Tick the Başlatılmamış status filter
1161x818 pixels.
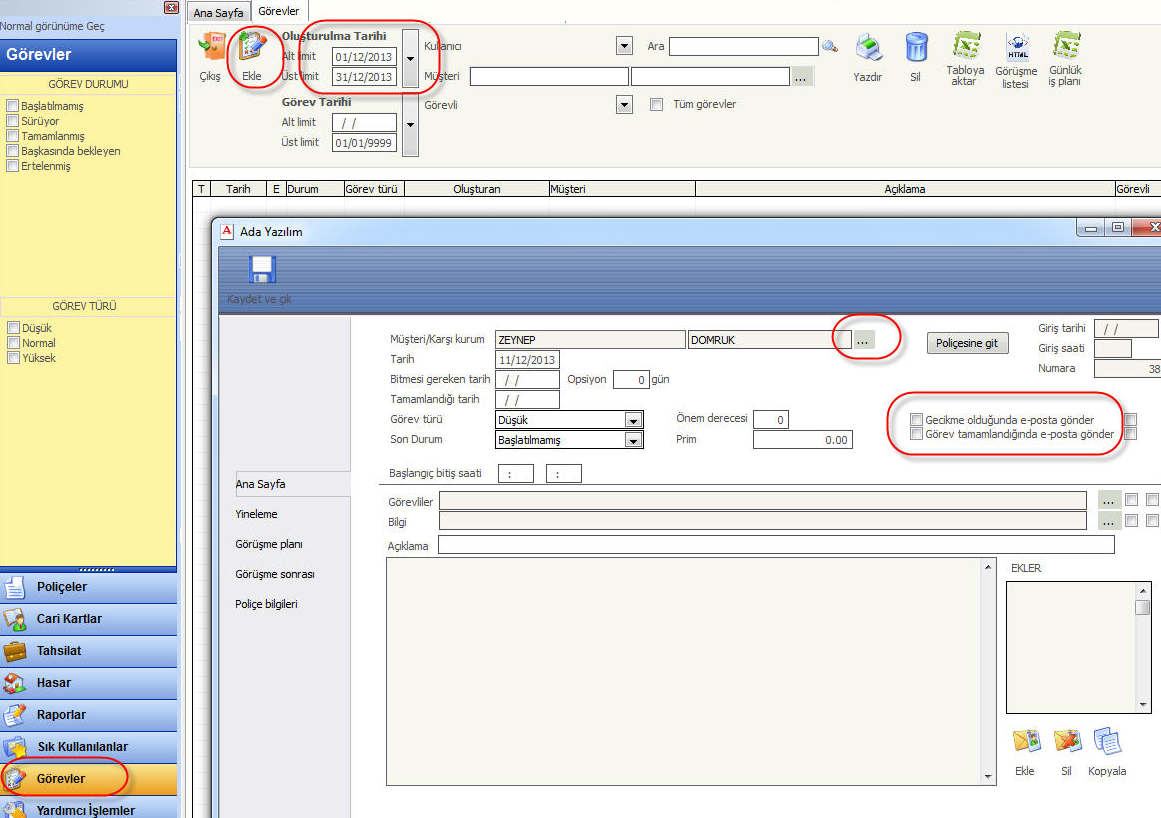[x=13, y=106]
